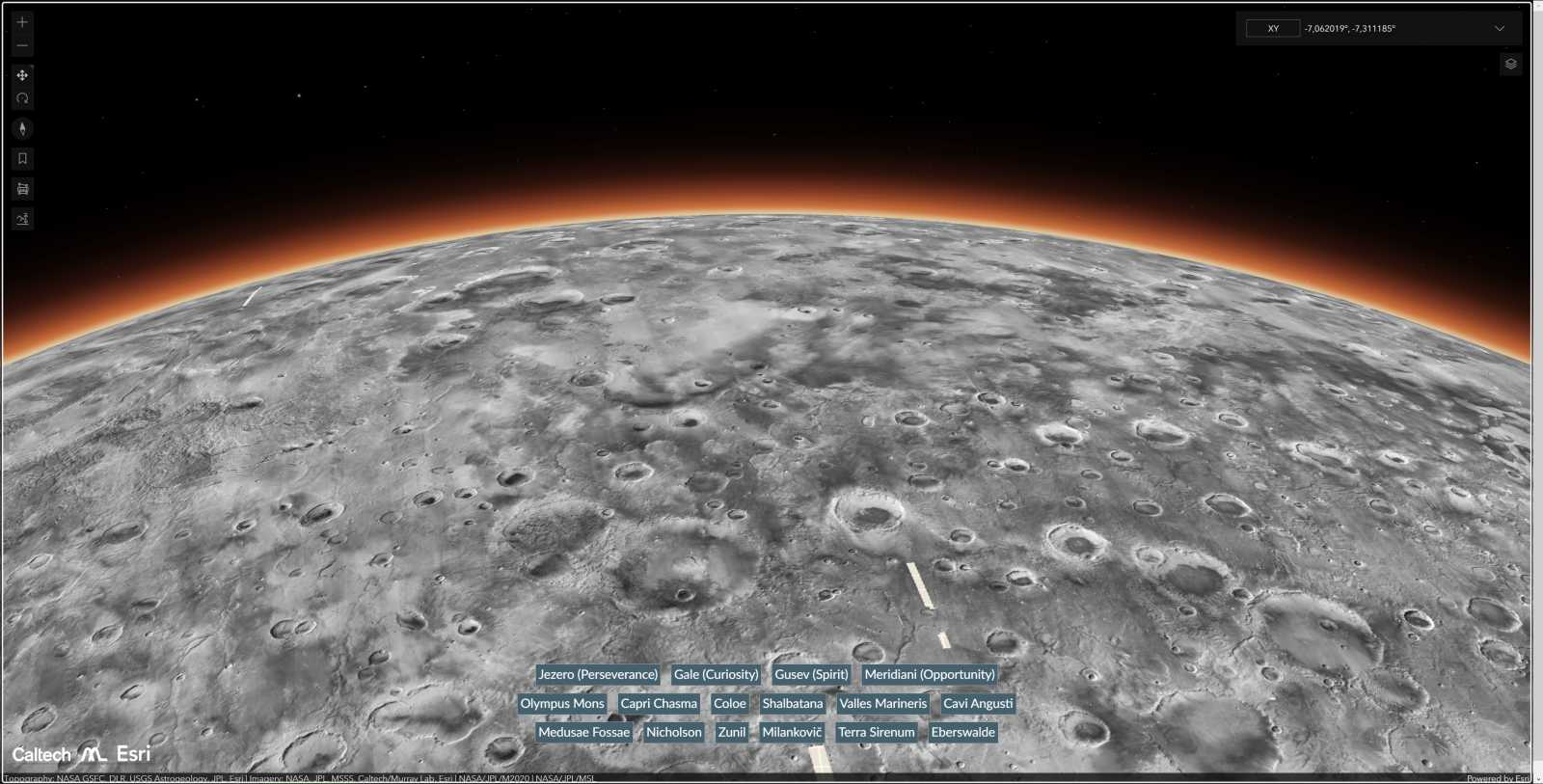Zoom out with the minus button
This screenshot has width=1543, height=784.
(22, 45)
